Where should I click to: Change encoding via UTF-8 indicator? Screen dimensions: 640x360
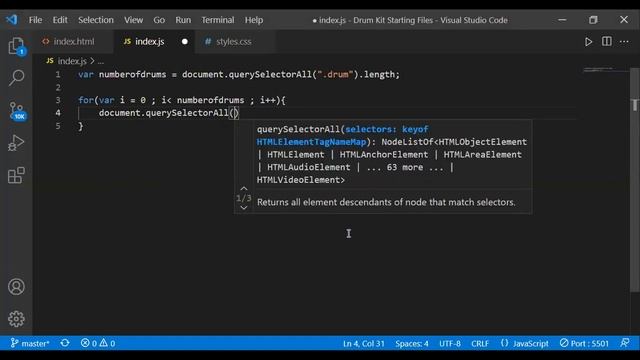(x=450, y=343)
